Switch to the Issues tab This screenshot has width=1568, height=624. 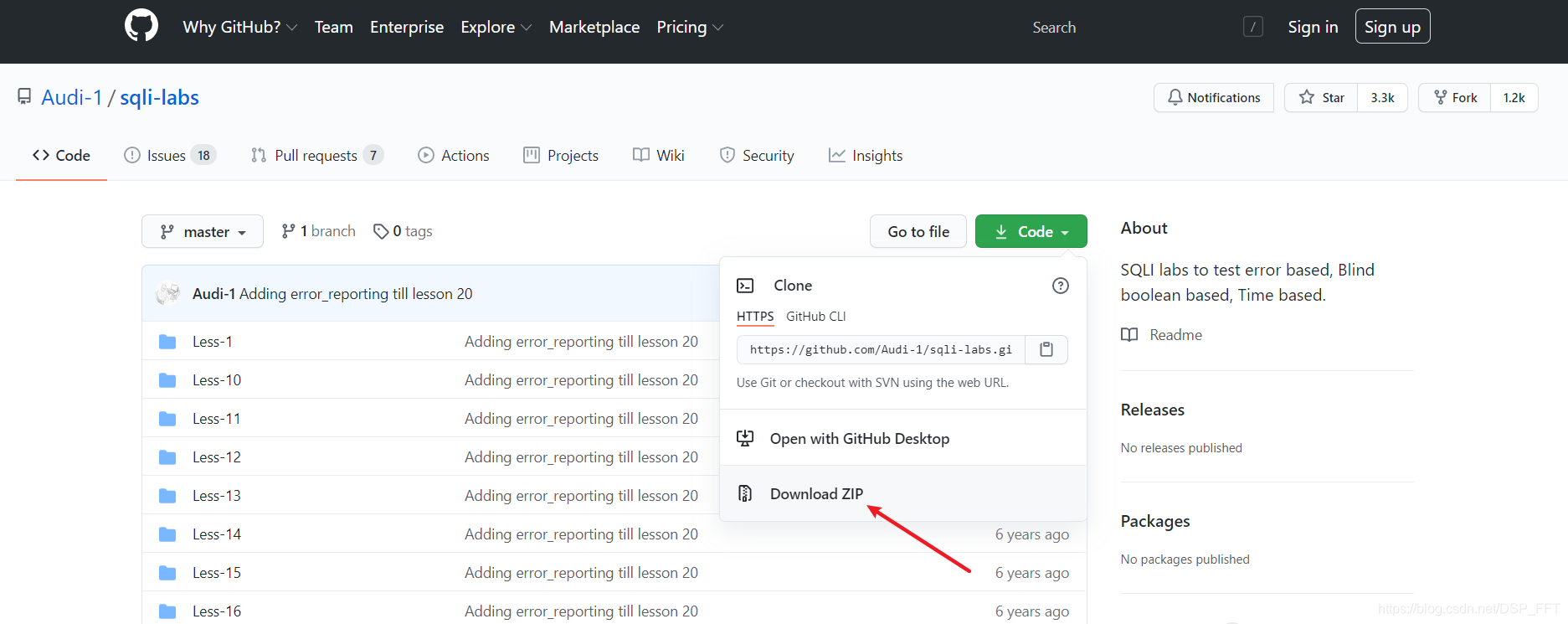(x=170, y=155)
